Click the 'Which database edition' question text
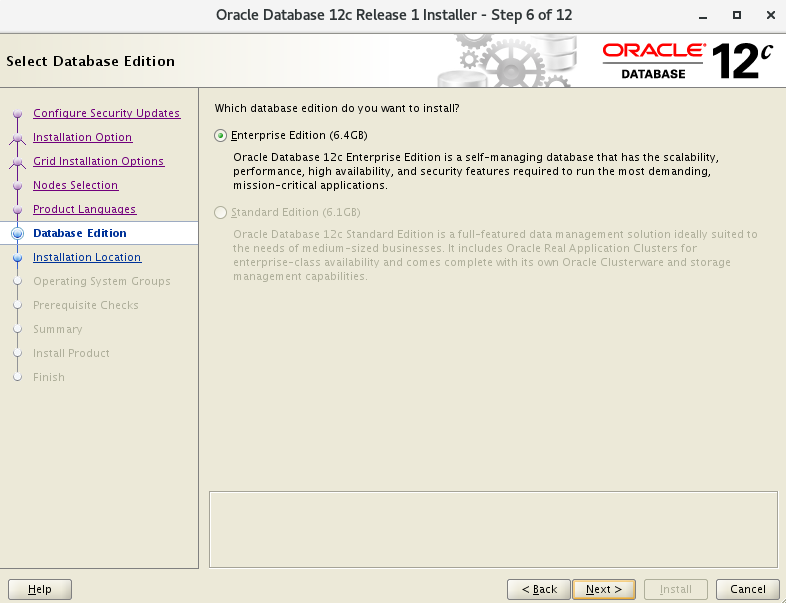Image resolution: width=786 pixels, height=603 pixels. pos(337,108)
